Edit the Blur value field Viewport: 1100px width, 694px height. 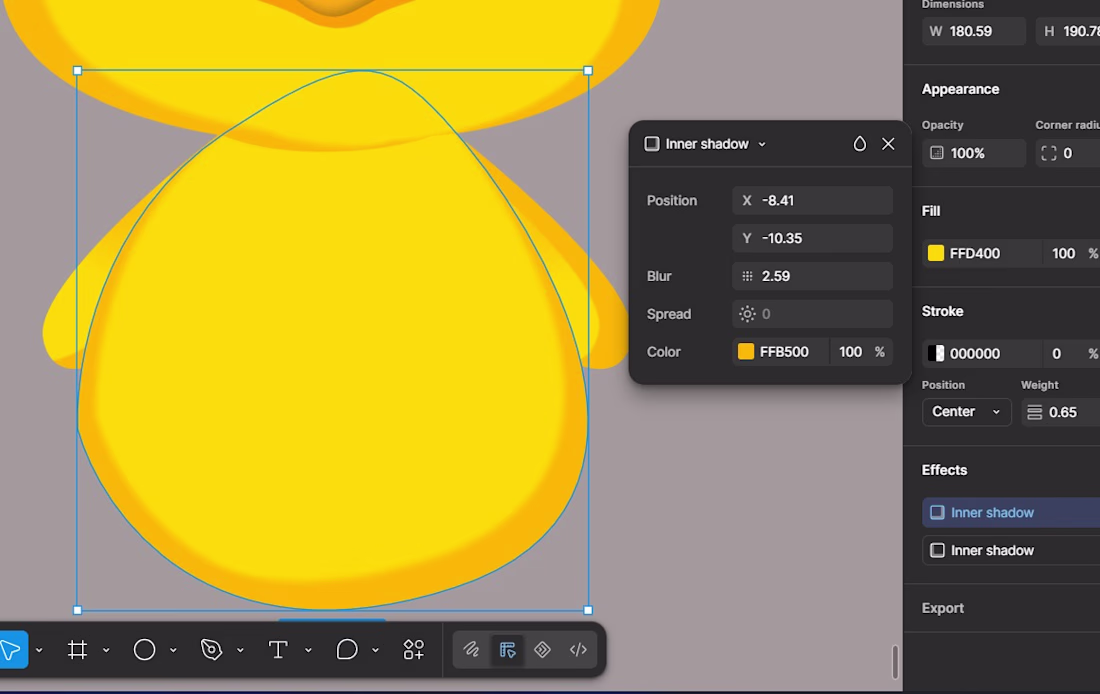pyautogui.click(x=812, y=276)
